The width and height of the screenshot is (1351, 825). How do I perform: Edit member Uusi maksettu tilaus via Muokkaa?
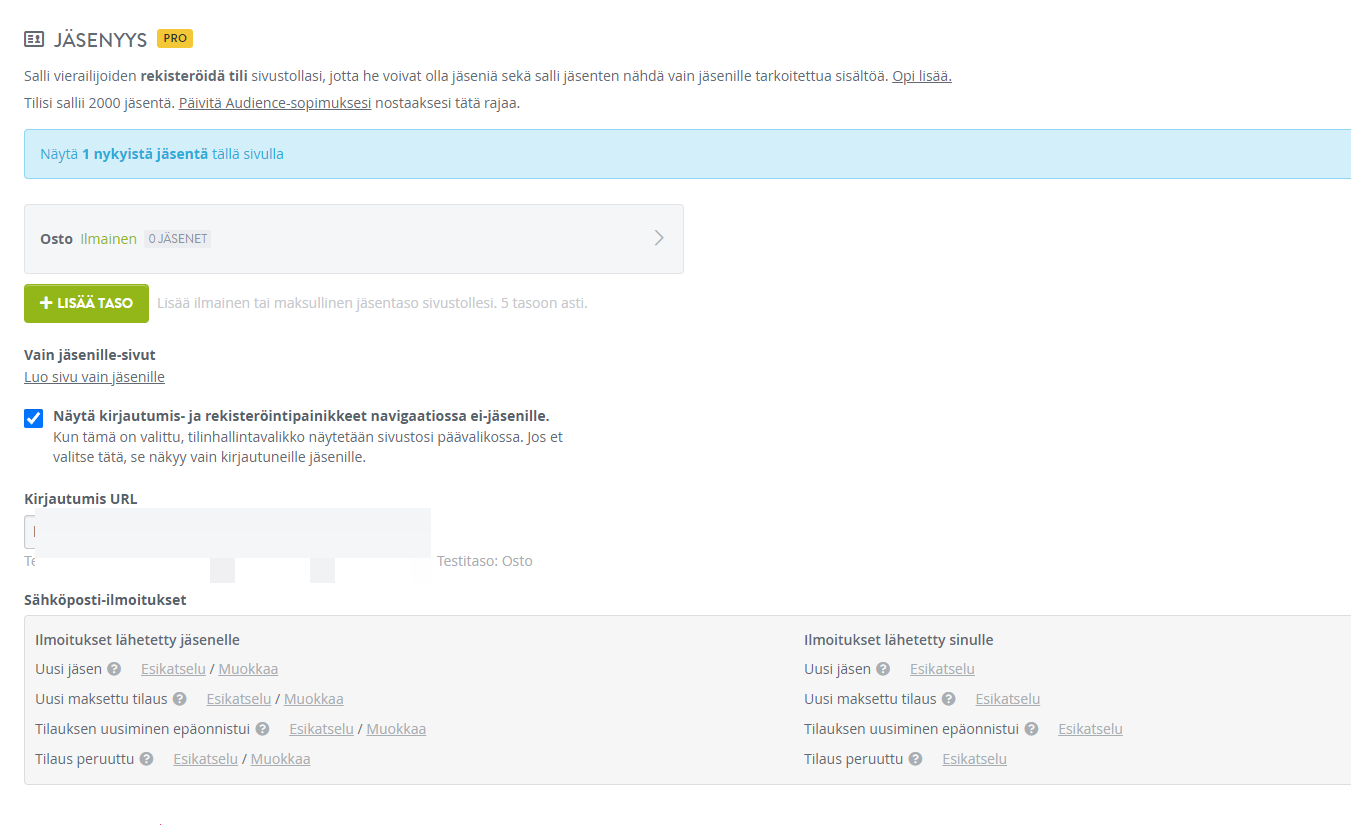point(313,699)
